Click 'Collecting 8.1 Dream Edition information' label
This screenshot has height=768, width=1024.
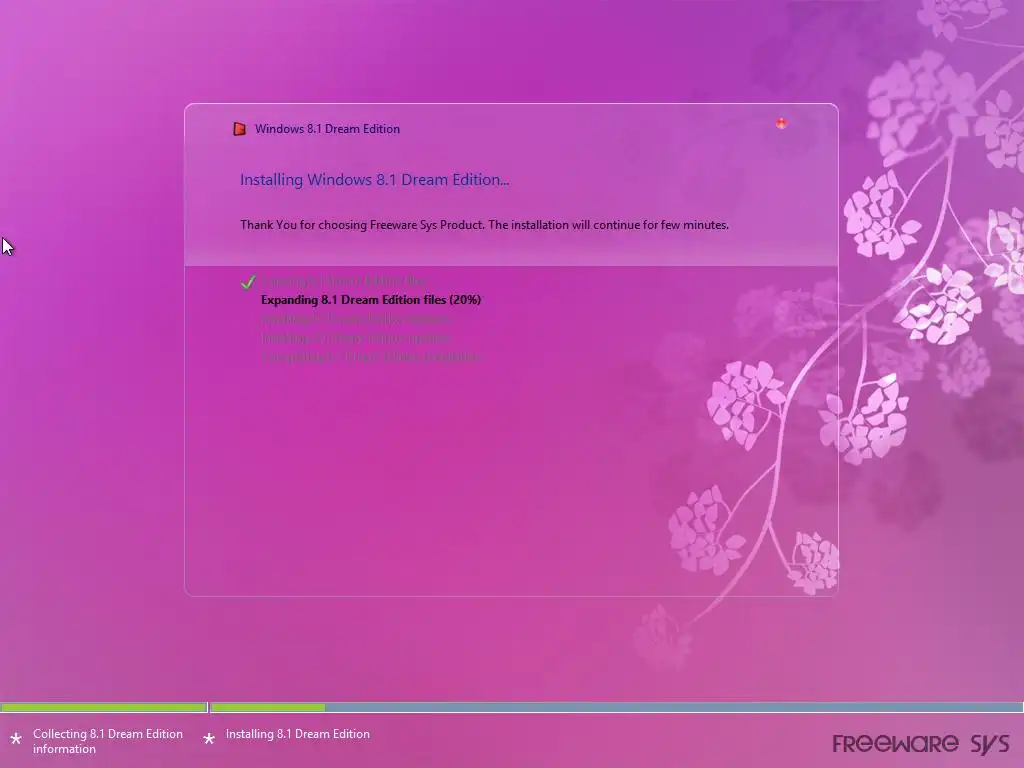(108, 741)
